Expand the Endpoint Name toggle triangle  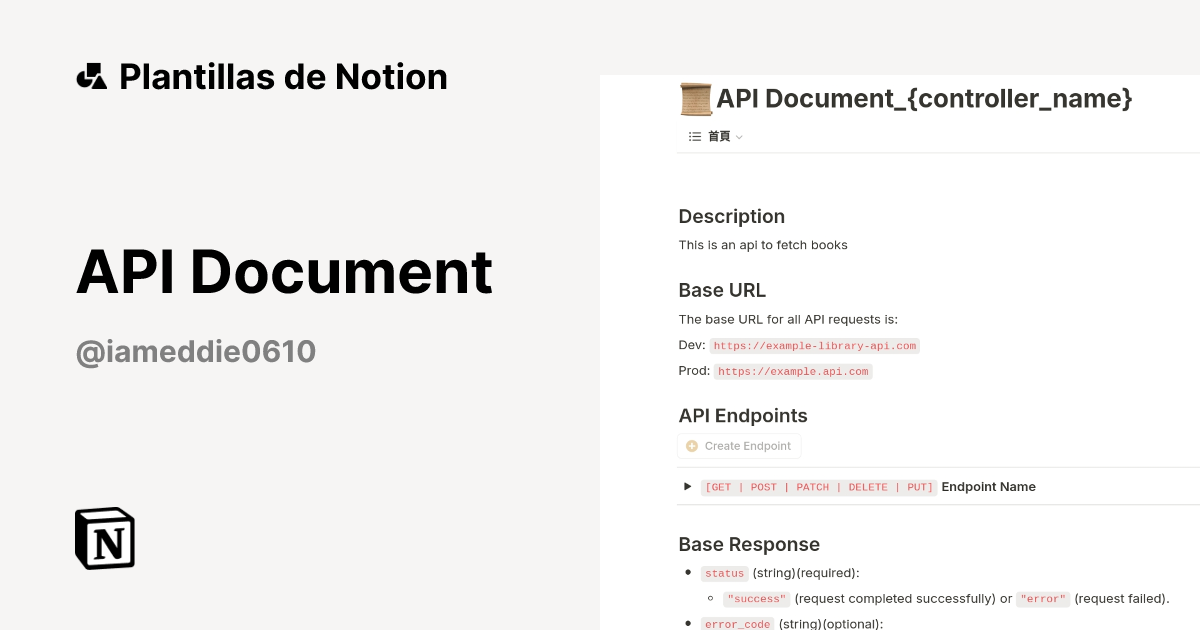[x=688, y=486]
